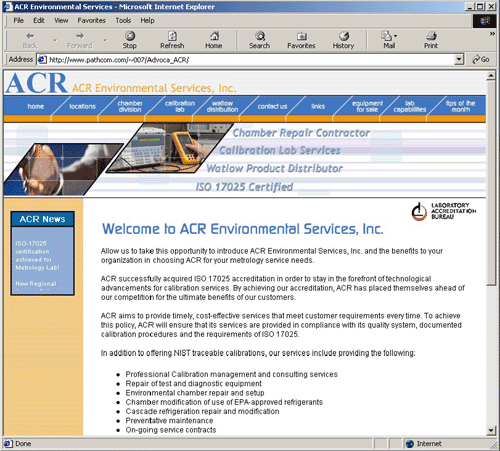Expand the toolbar overflow chevron
This screenshot has width=500, height=451.
(492, 34)
